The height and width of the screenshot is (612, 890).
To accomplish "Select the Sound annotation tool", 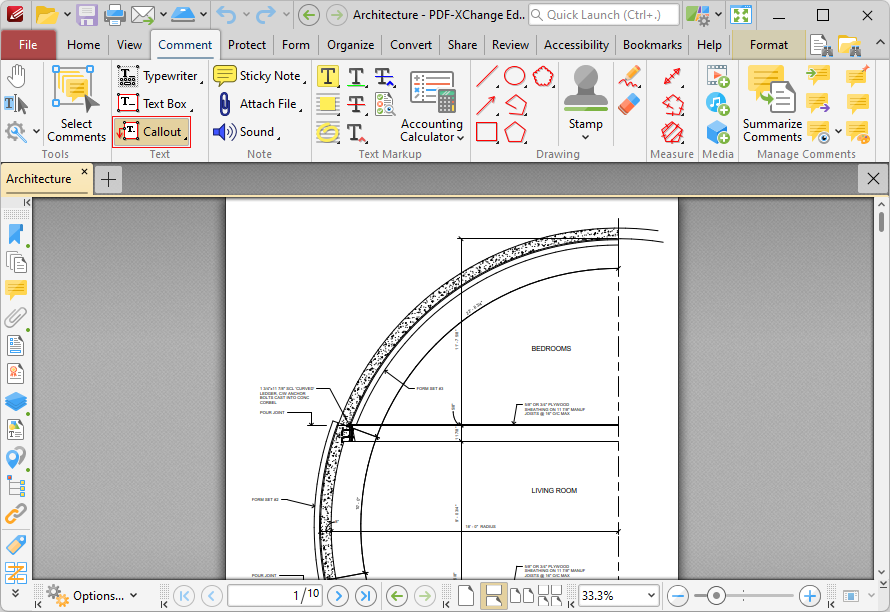I will pyautogui.click(x=246, y=132).
